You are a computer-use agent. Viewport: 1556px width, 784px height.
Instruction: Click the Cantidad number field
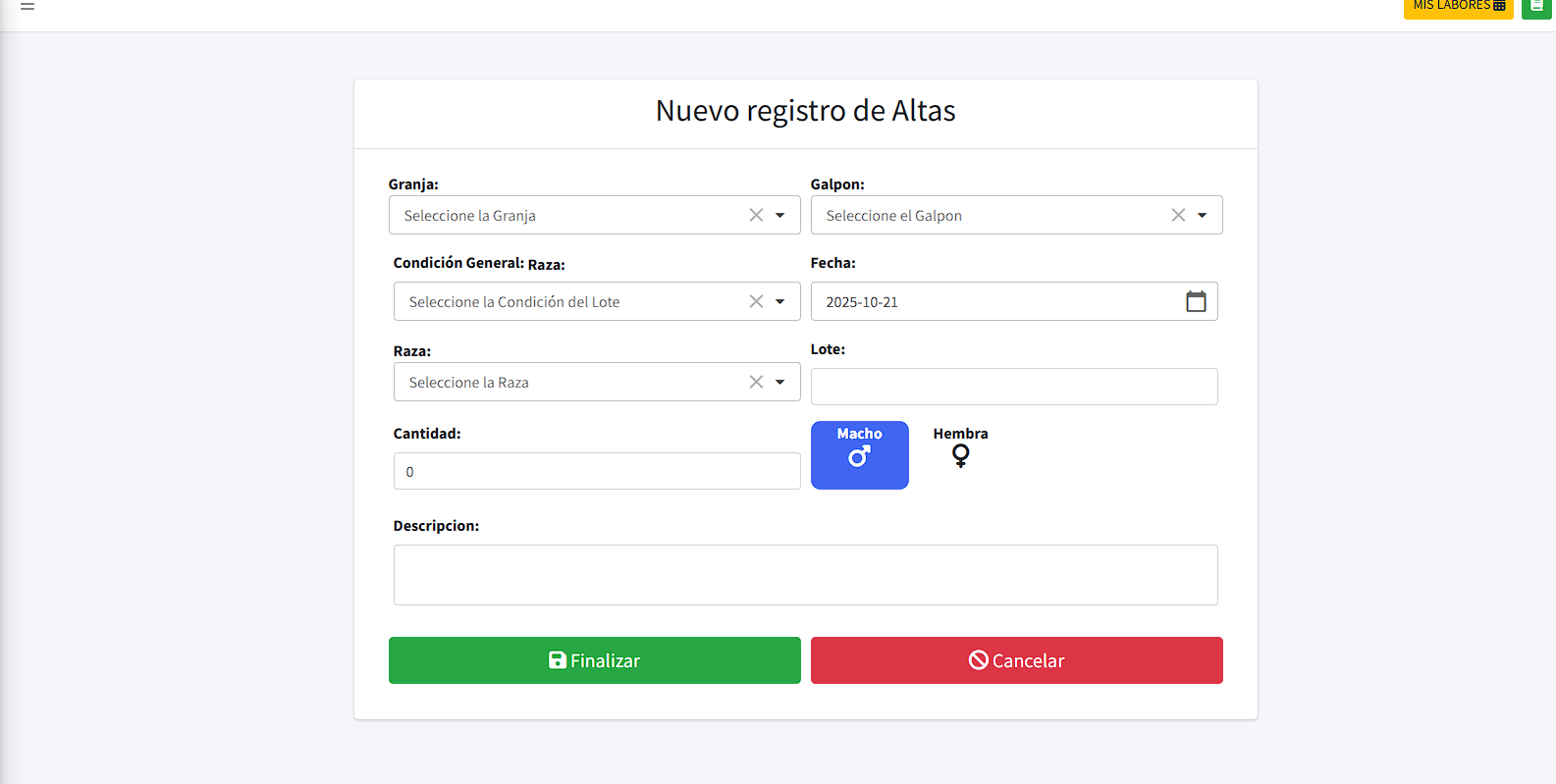596,471
